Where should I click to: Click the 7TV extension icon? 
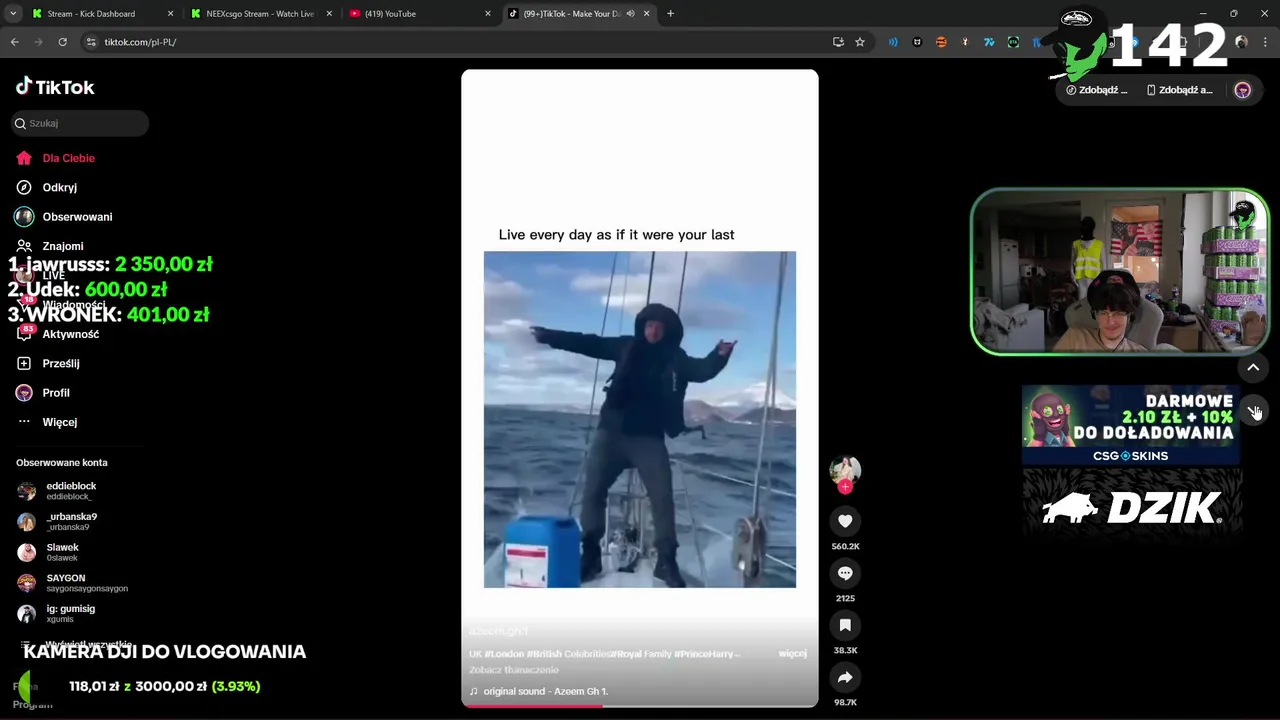click(x=989, y=42)
